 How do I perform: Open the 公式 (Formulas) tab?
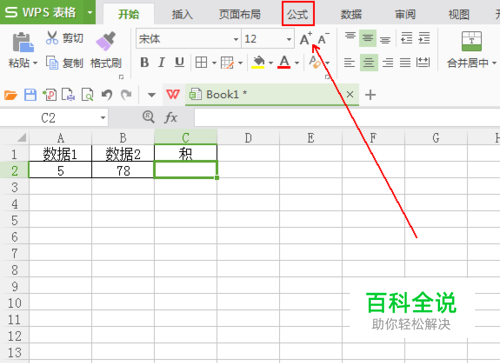(x=298, y=14)
